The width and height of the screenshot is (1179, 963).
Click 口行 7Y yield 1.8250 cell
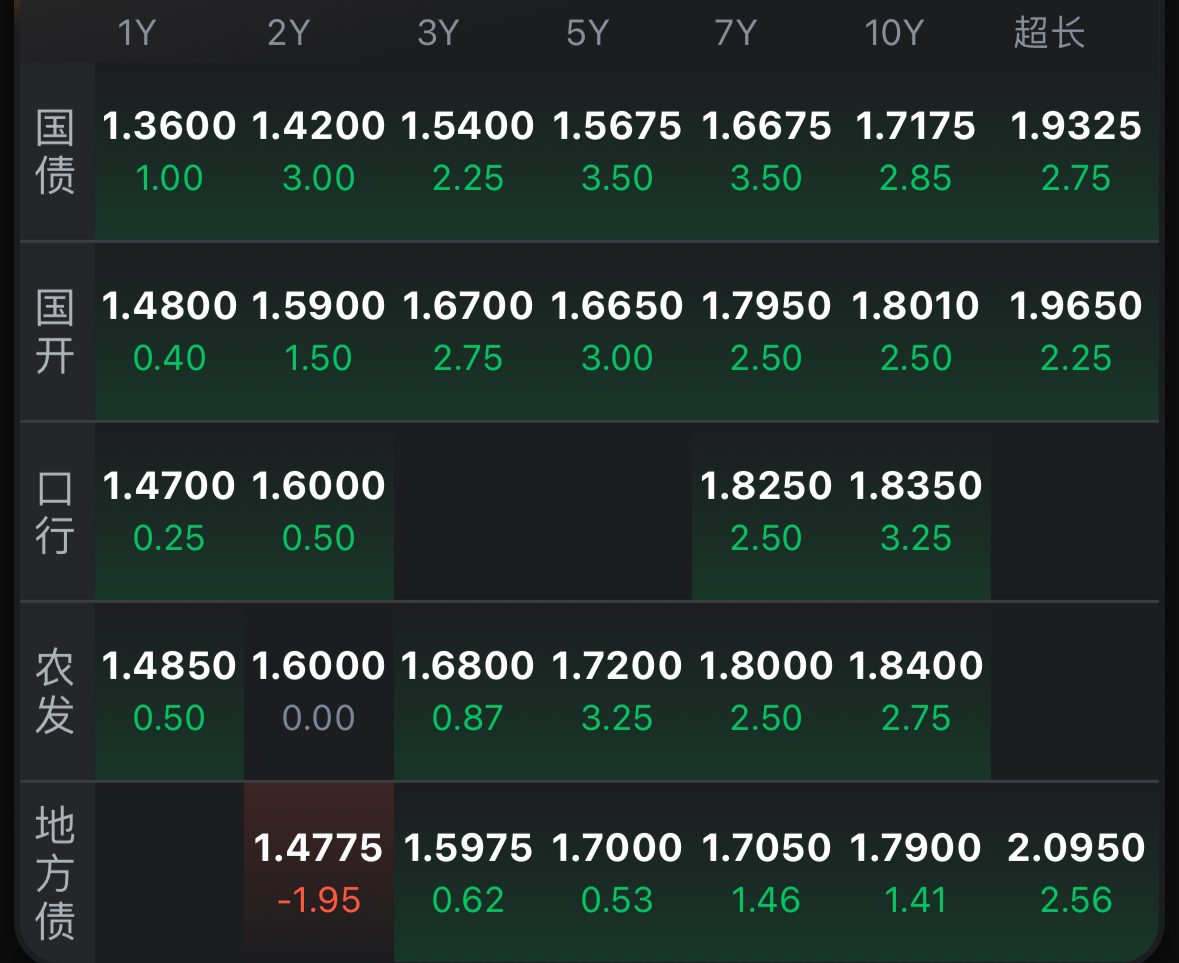tap(766, 512)
